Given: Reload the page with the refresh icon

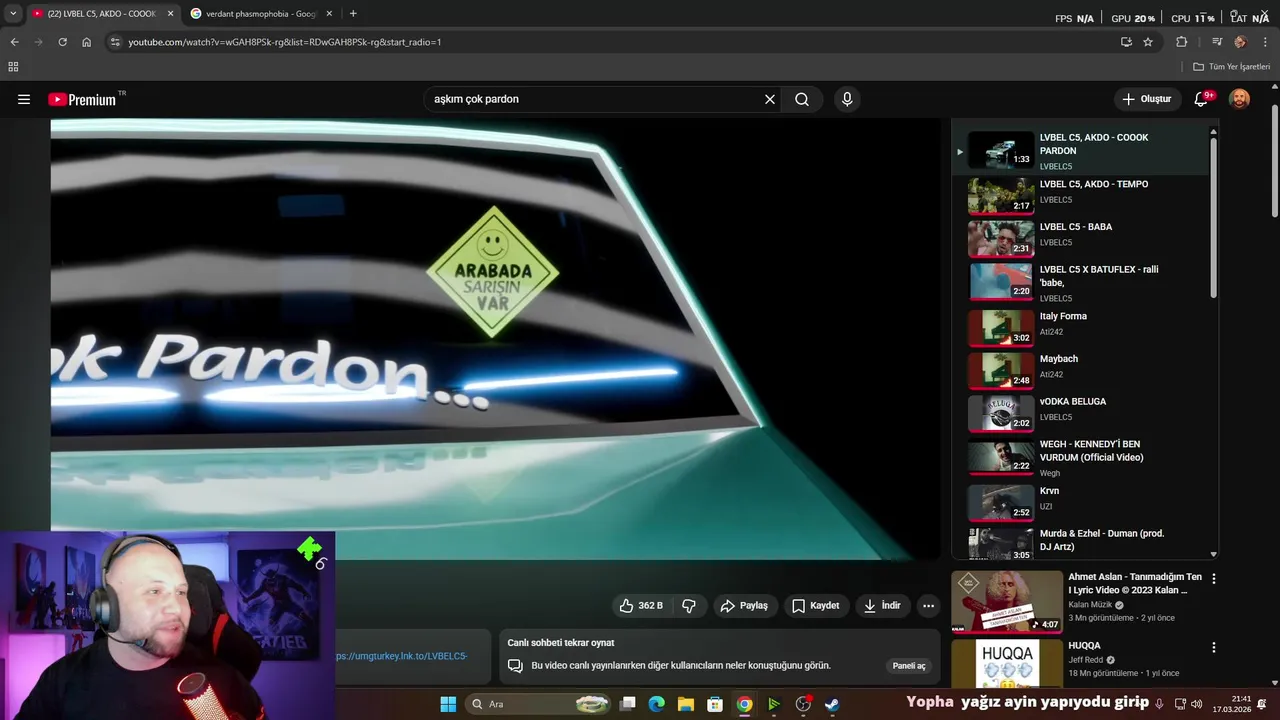Looking at the screenshot, I should pos(62,42).
